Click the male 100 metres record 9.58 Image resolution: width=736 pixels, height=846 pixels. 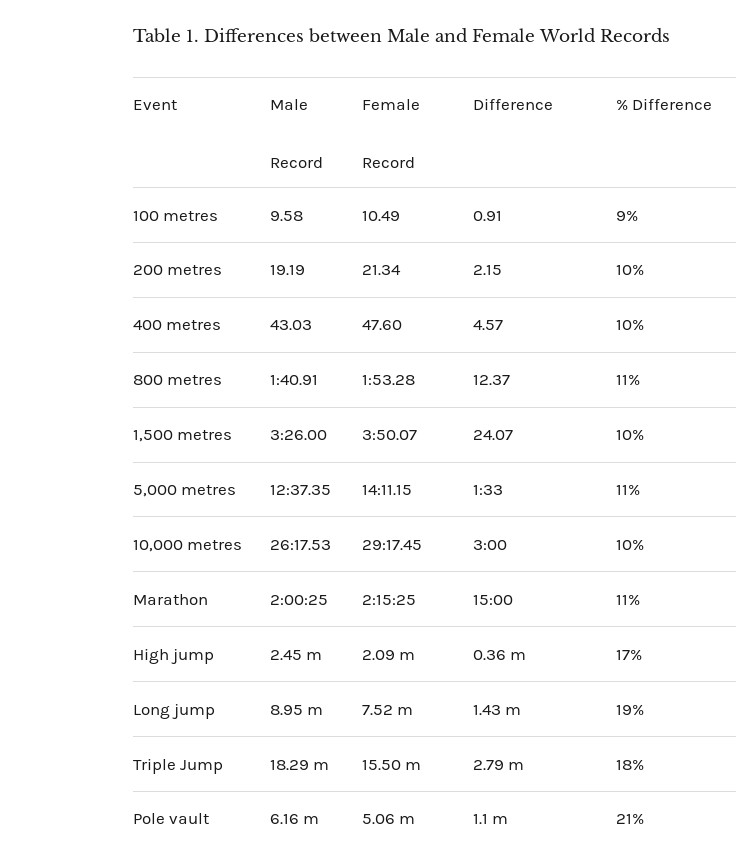(286, 216)
